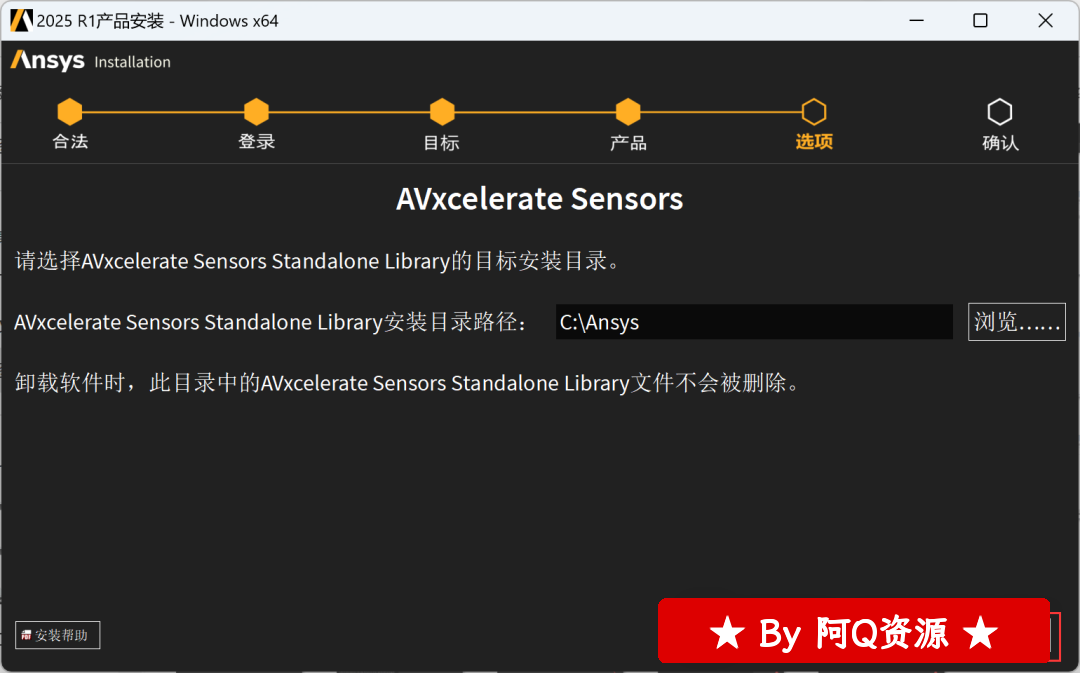Minimize the installer window
The image size is (1080, 673).
[x=916, y=21]
